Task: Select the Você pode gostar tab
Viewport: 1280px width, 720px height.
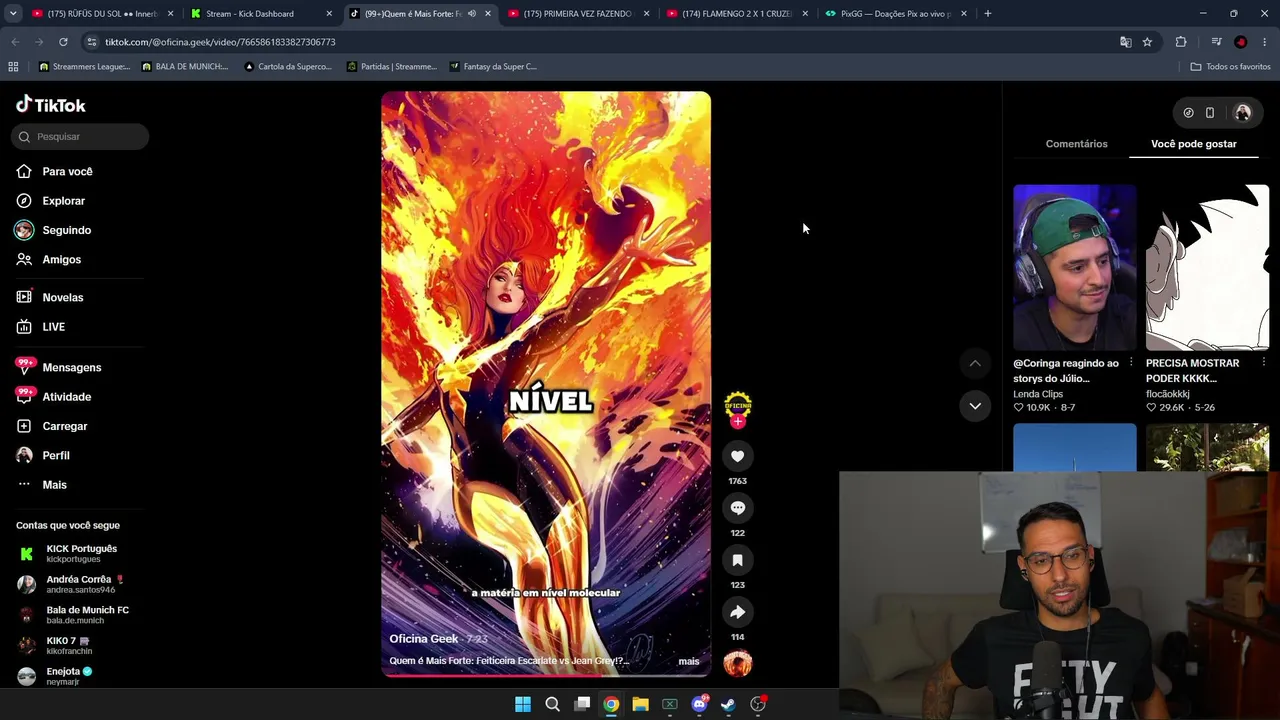Action: 1193,144
